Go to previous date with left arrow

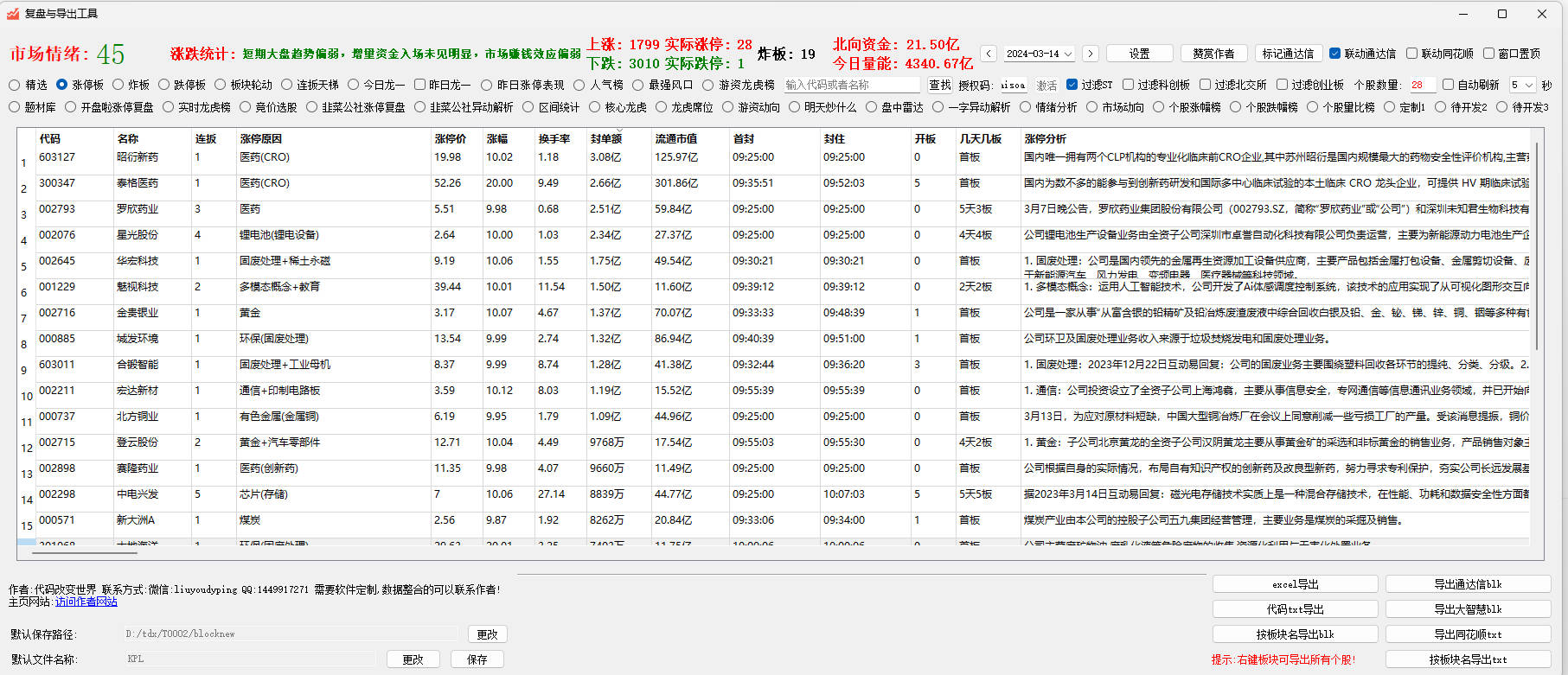989,54
